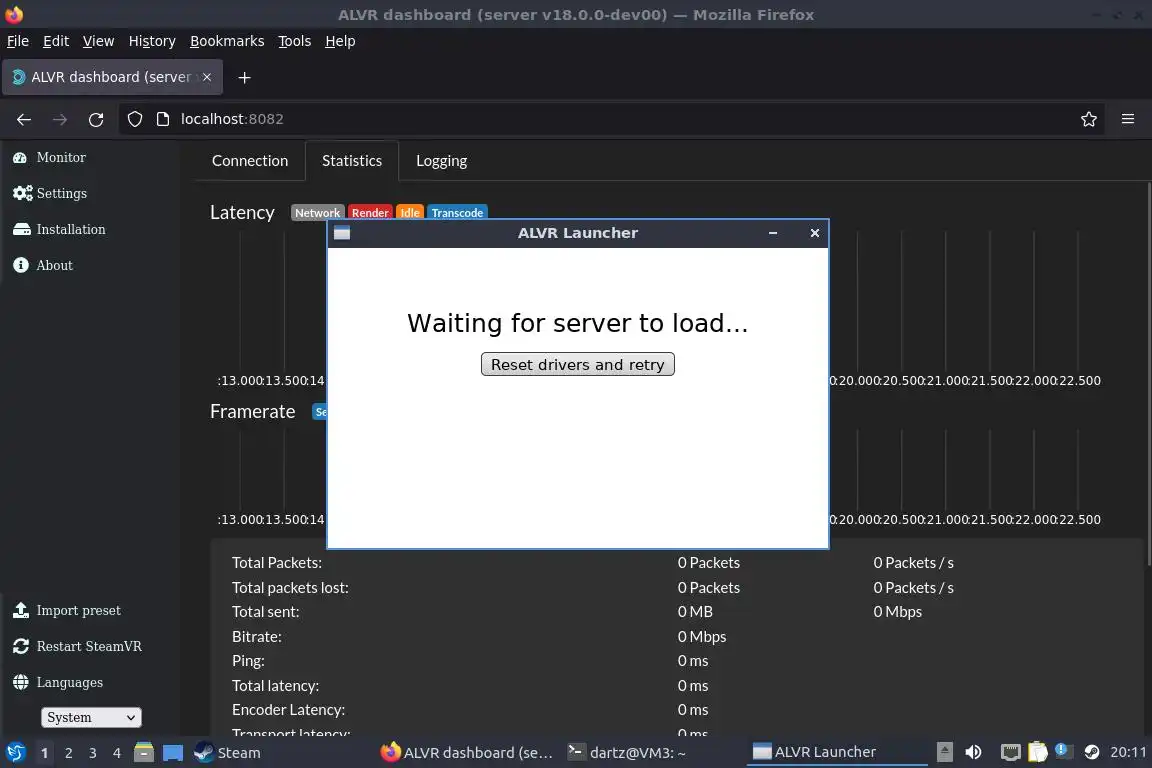Image resolution: width=1152 pixels, height=768 pixels.
Task: Open the file manager from taskbar
Action: (144, 753)
